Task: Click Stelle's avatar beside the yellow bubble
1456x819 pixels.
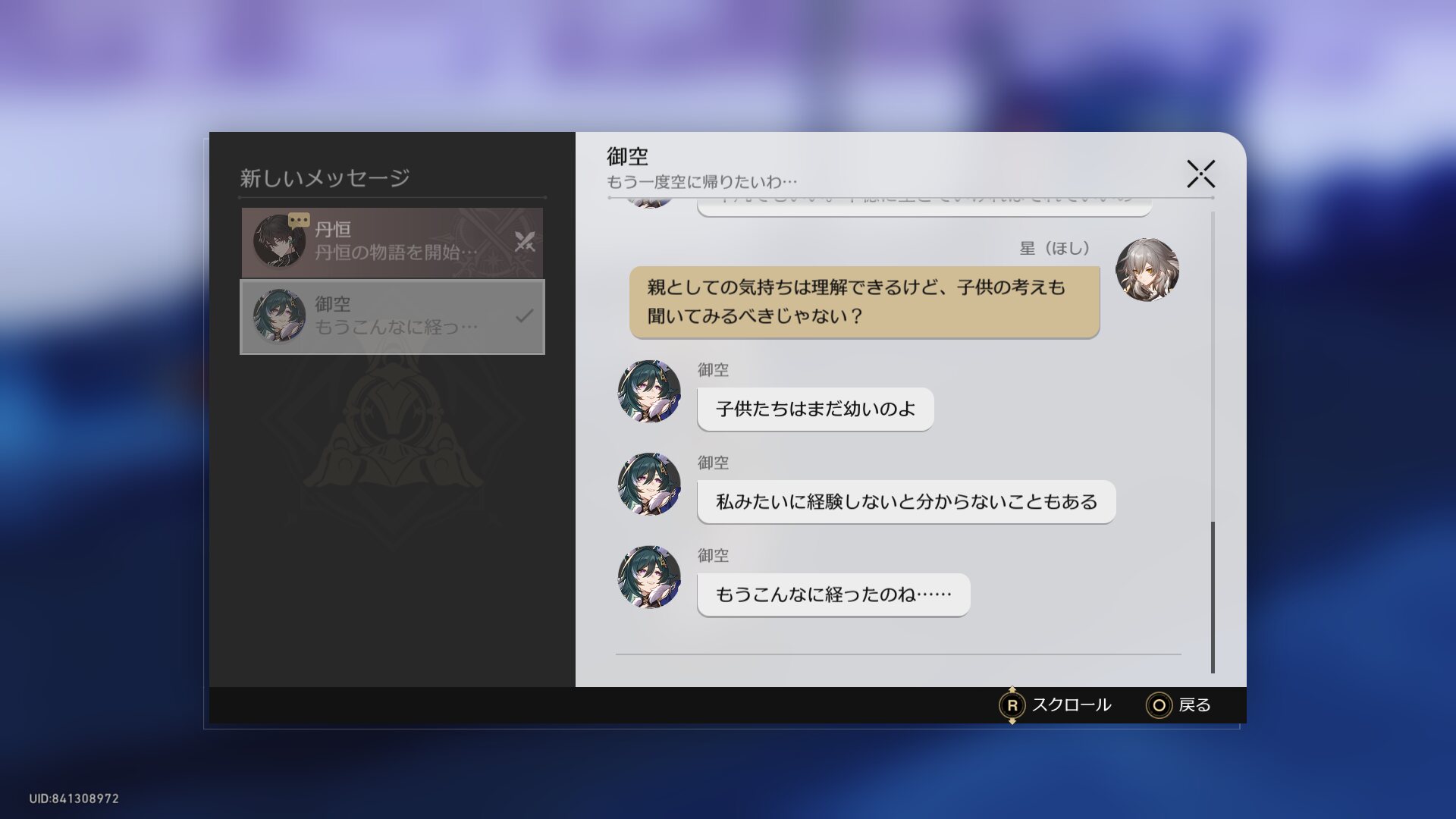Action: click(x=1147, y=270)
